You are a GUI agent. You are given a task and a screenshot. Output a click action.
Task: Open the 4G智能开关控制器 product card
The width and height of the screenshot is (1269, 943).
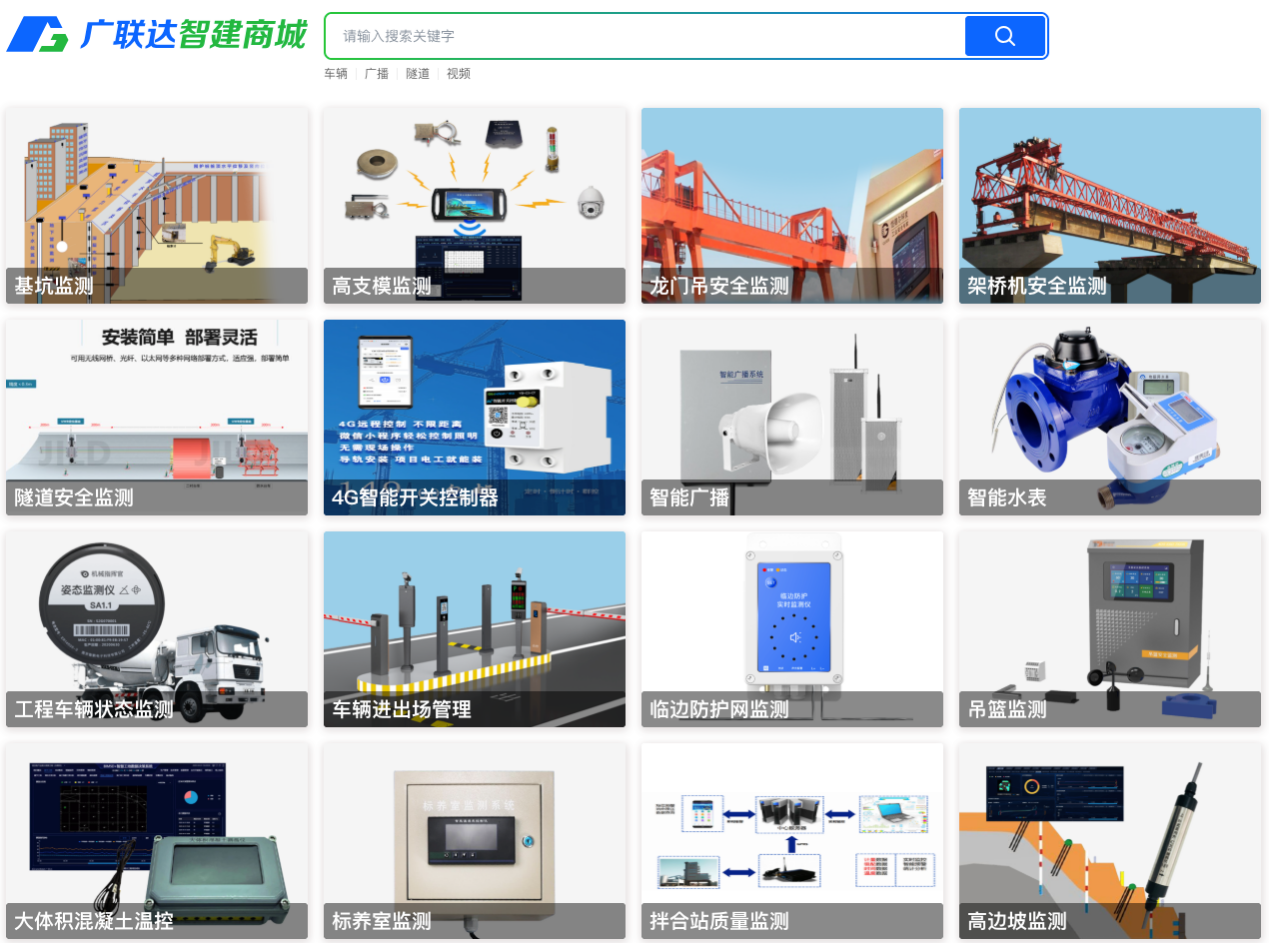[474, 417]
